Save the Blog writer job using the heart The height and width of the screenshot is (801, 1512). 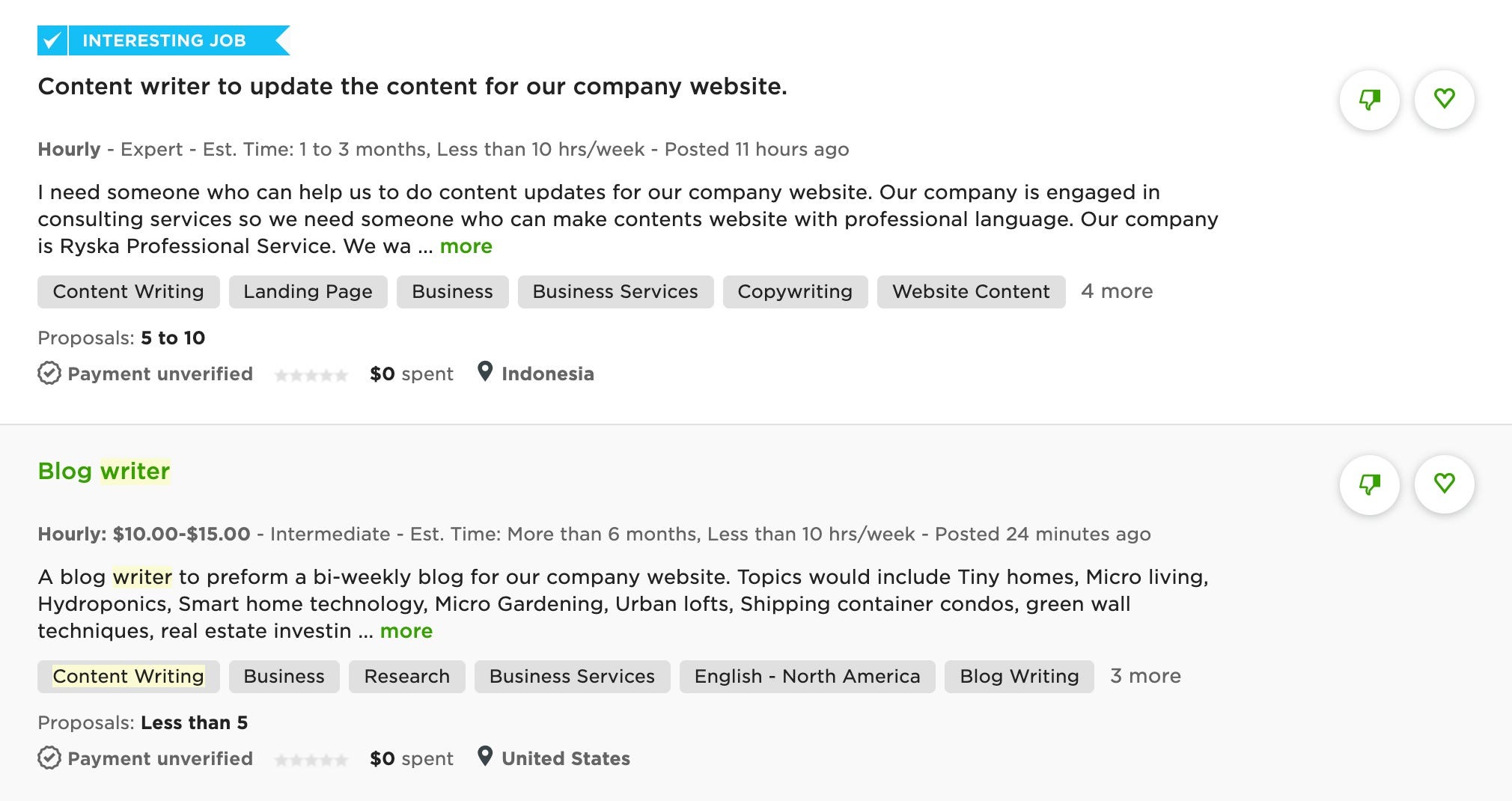click(1445, 484)
